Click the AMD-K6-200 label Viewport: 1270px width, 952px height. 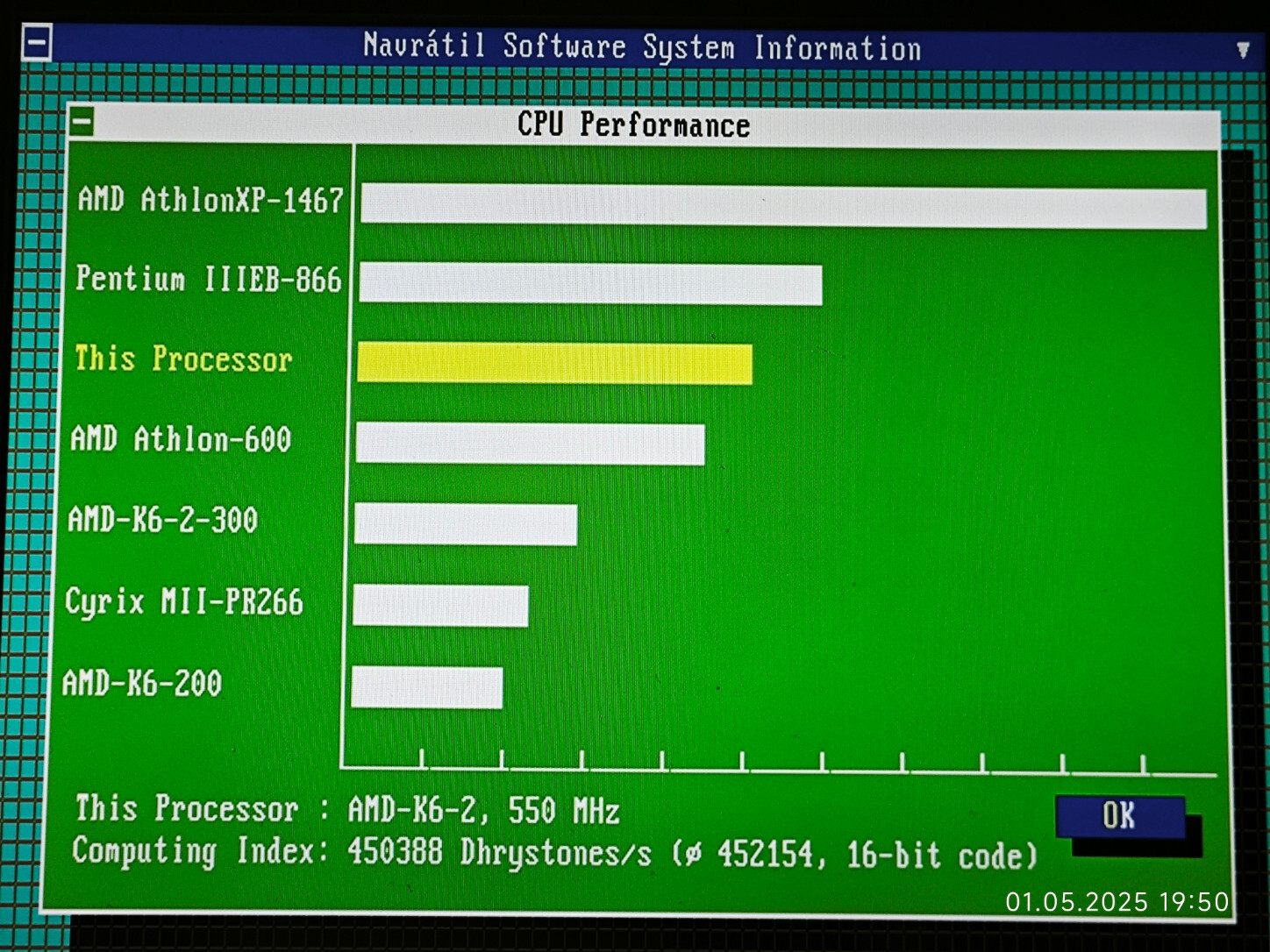tap(142, 683)
